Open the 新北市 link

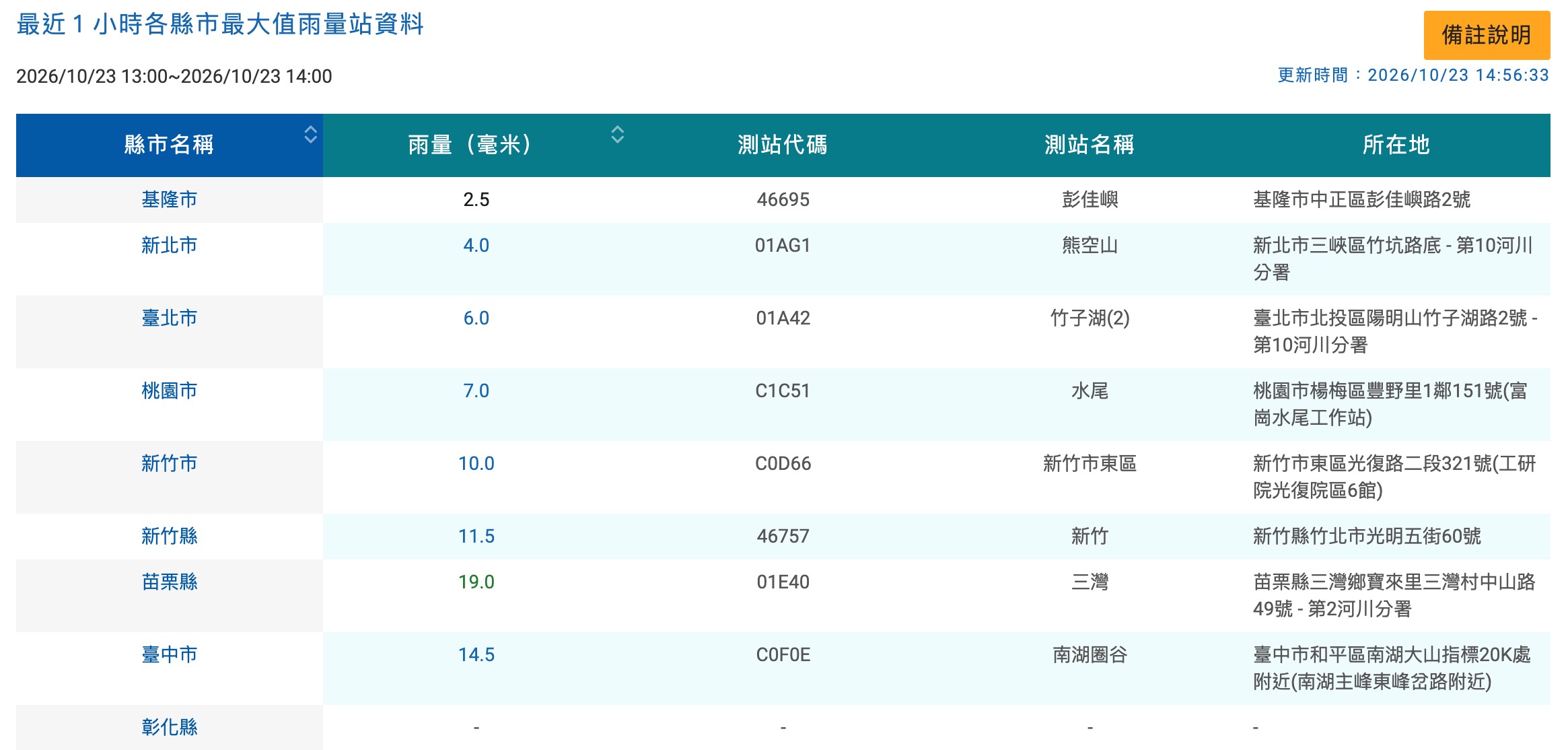[170, 245]
